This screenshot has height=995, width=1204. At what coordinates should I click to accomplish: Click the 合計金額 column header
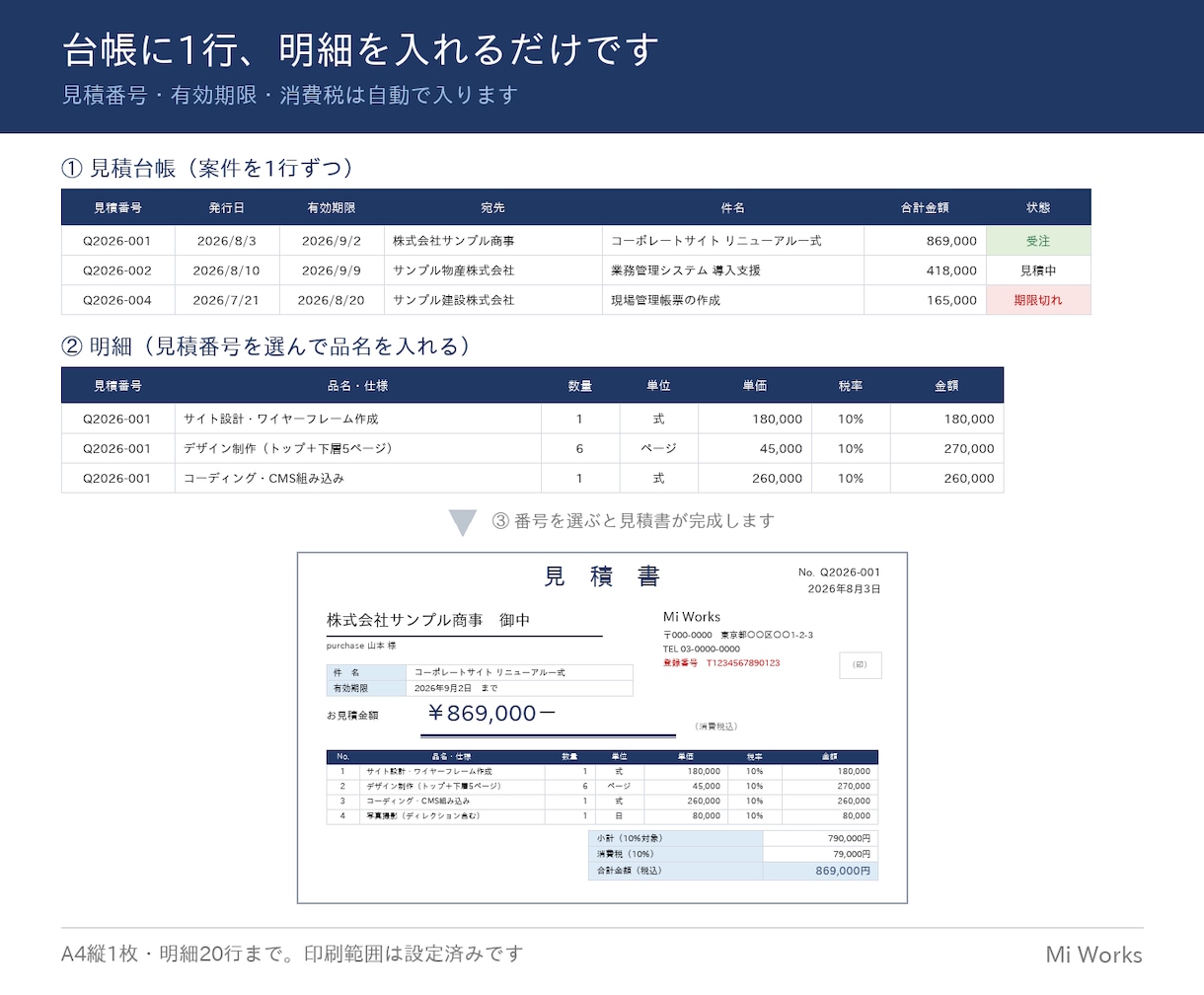[925, 208]
